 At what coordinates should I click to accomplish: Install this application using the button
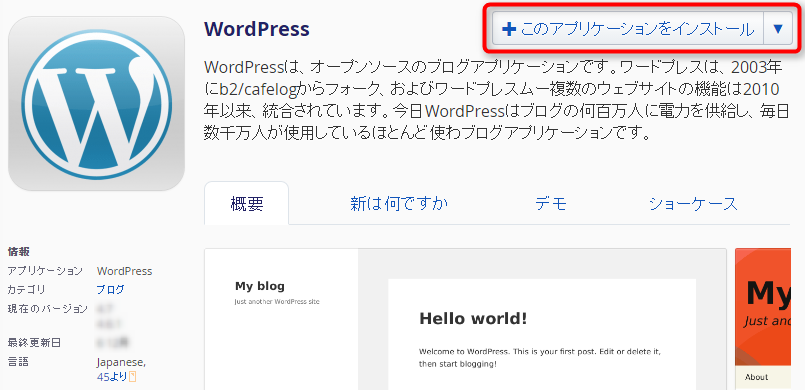pos(628,29)
